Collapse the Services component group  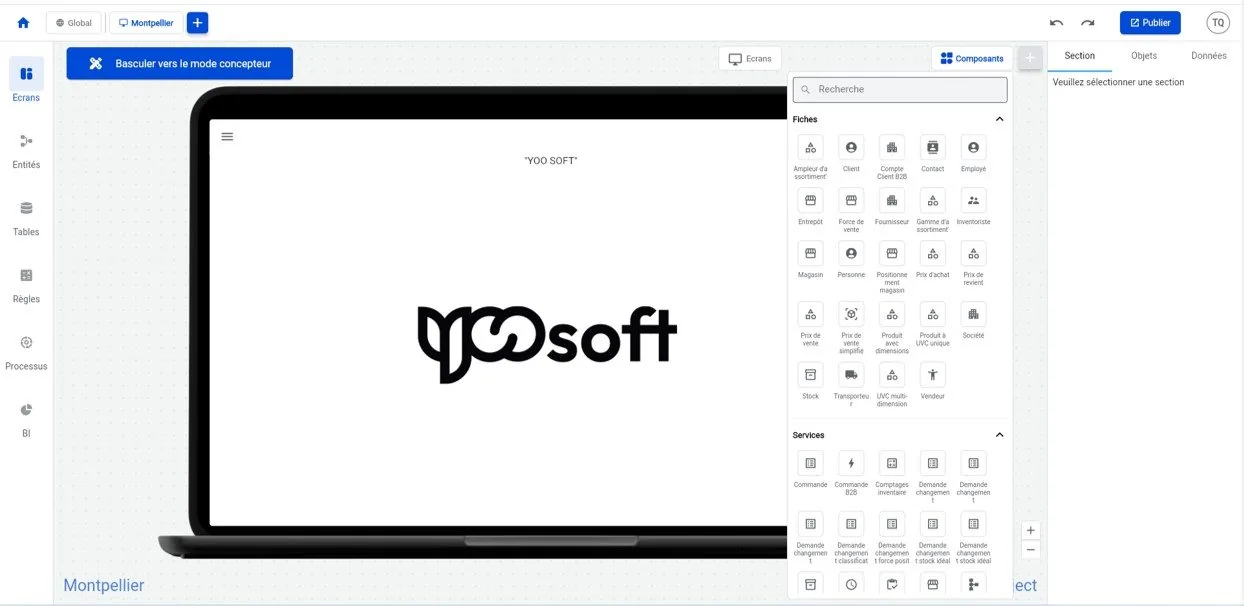(999, 435)
